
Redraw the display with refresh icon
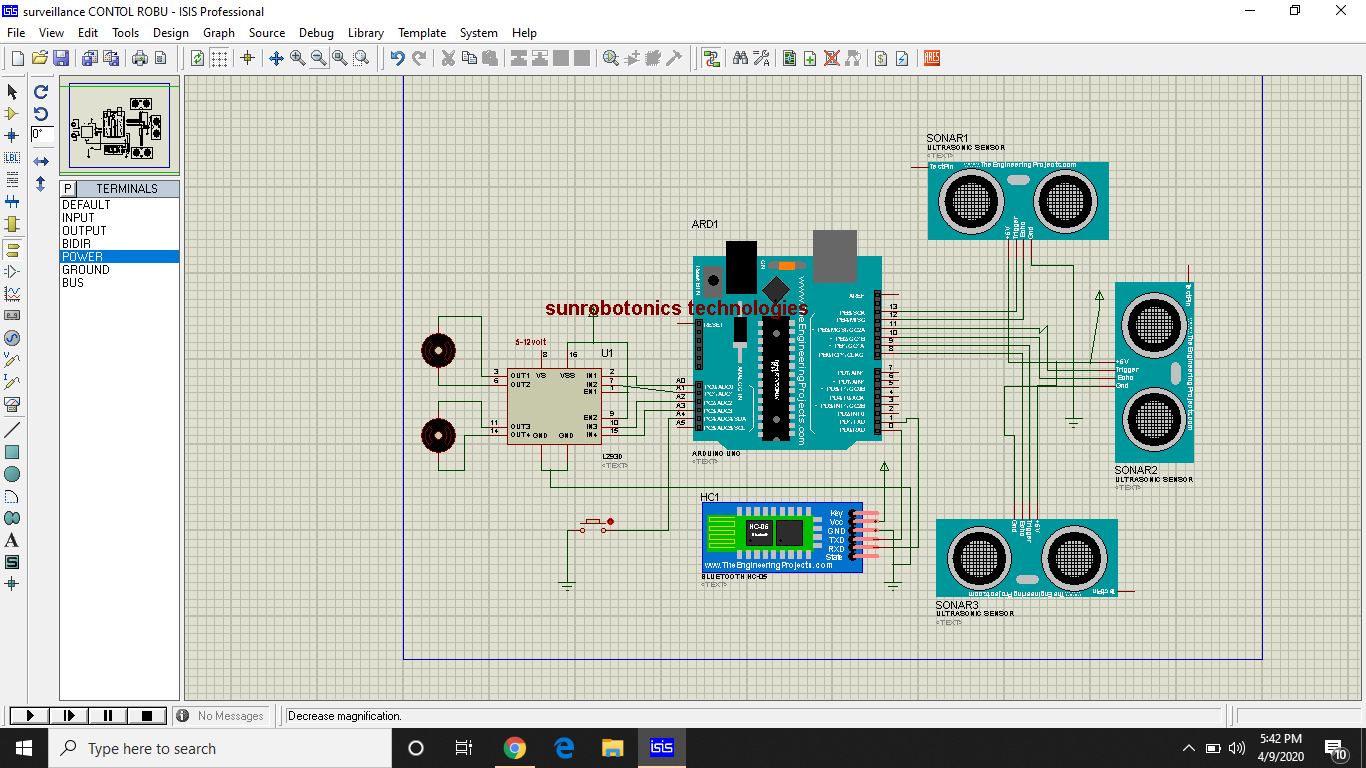tap(198, 58)
